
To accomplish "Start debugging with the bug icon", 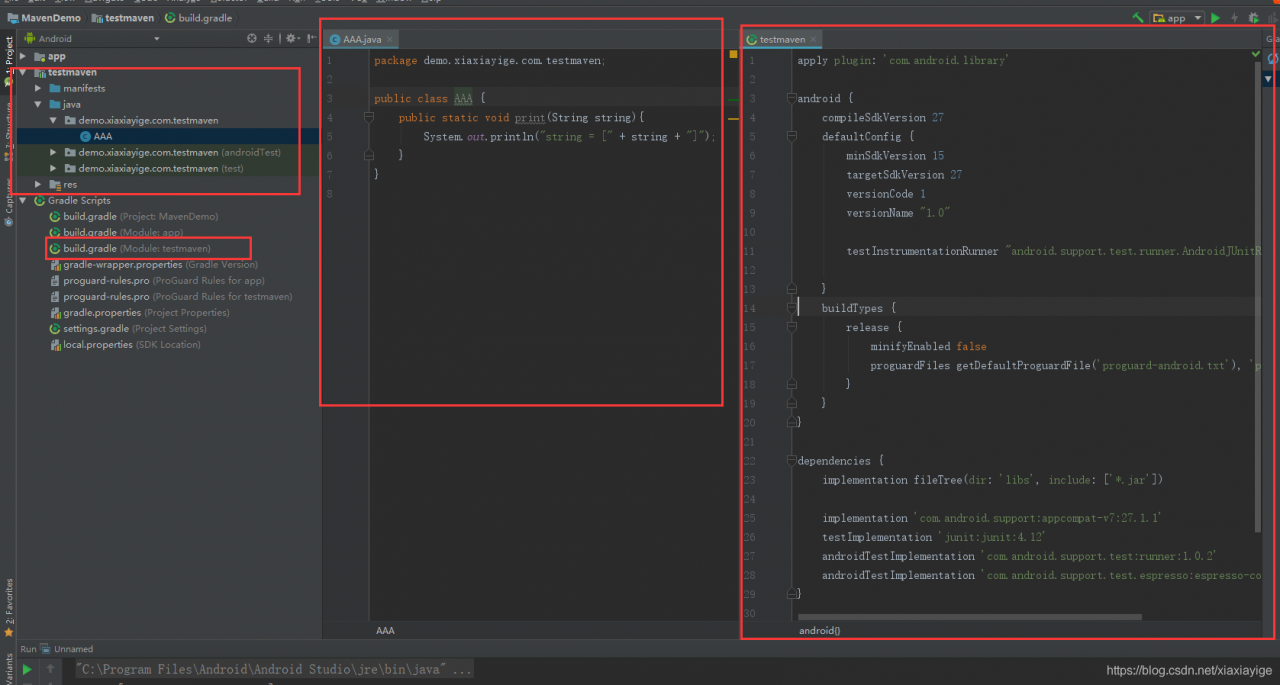I will click(x=1253, y=18).
